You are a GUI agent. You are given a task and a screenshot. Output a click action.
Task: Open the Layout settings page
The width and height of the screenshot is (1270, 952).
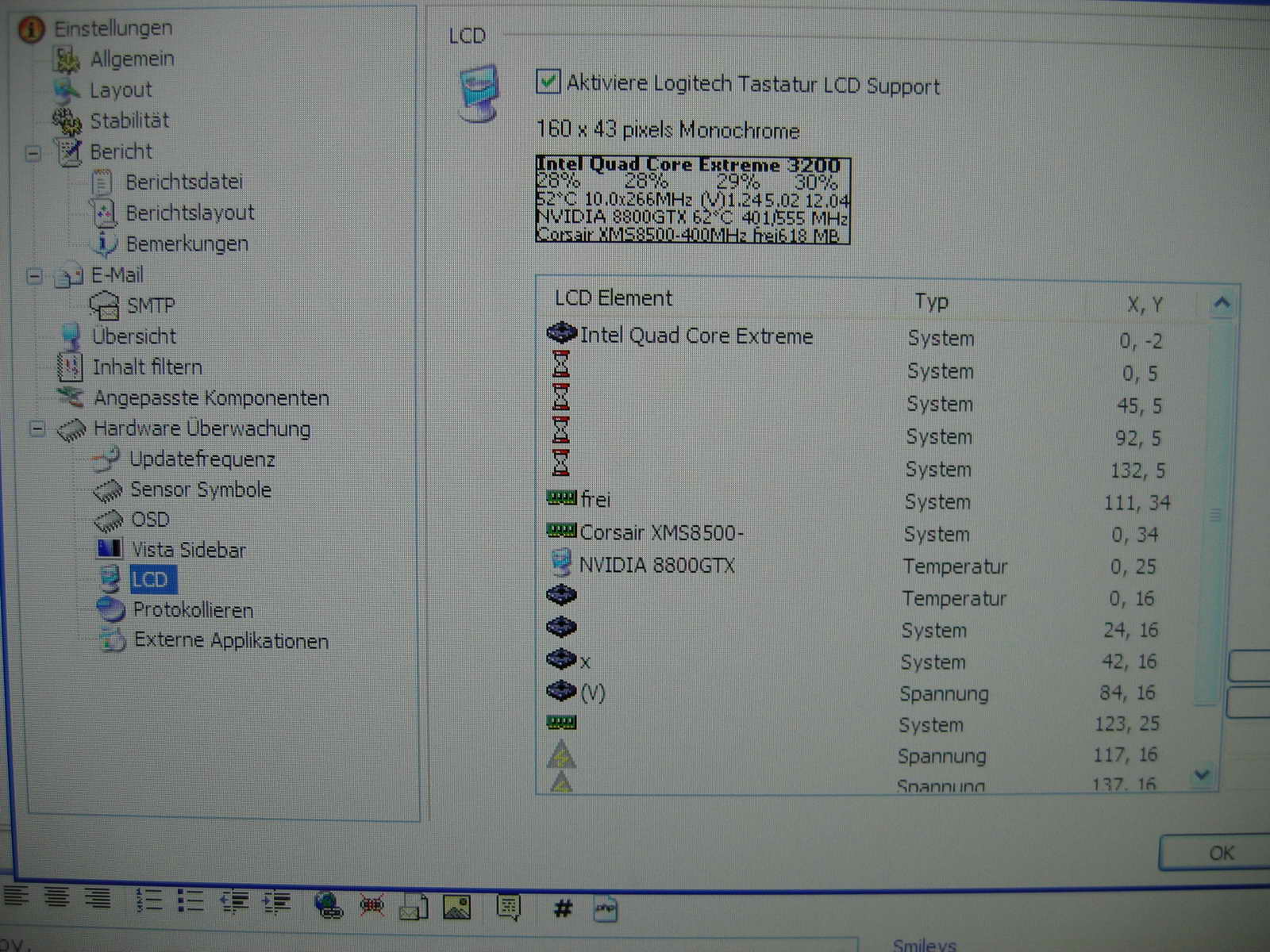coord(120,90)
